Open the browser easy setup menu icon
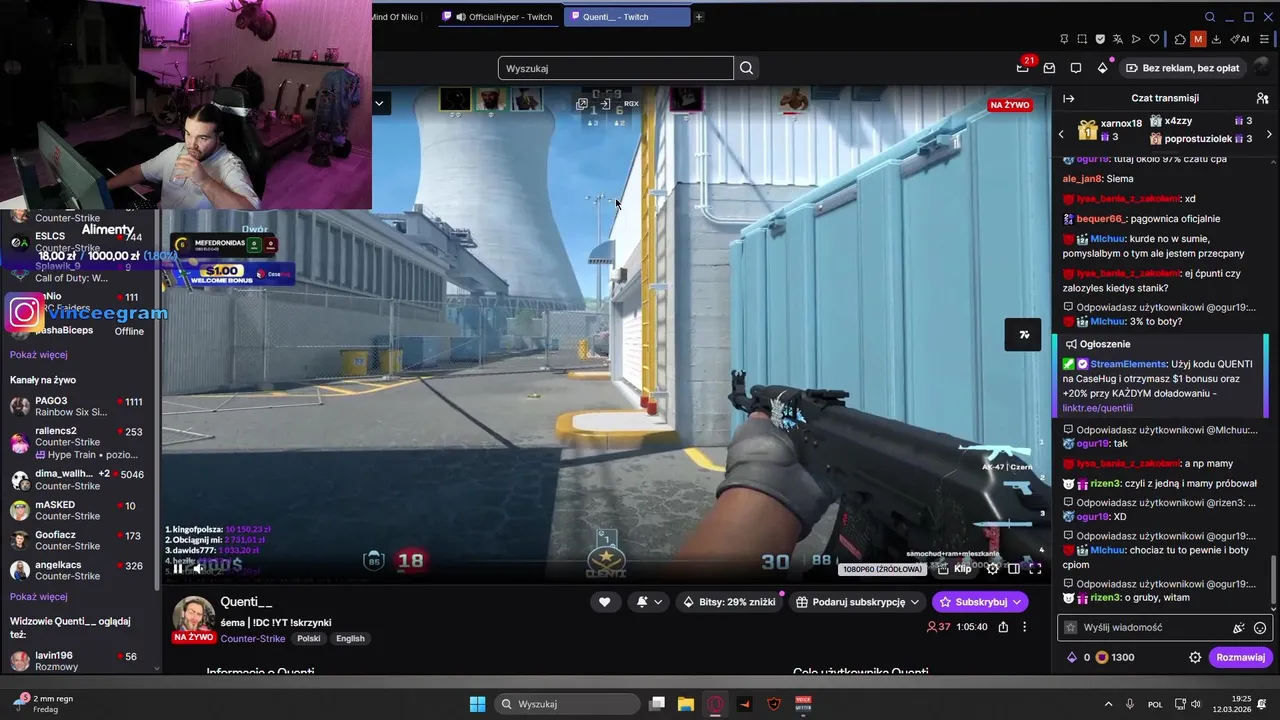This screenshot has height=720, width=1280. click(x=1263, y=39)
